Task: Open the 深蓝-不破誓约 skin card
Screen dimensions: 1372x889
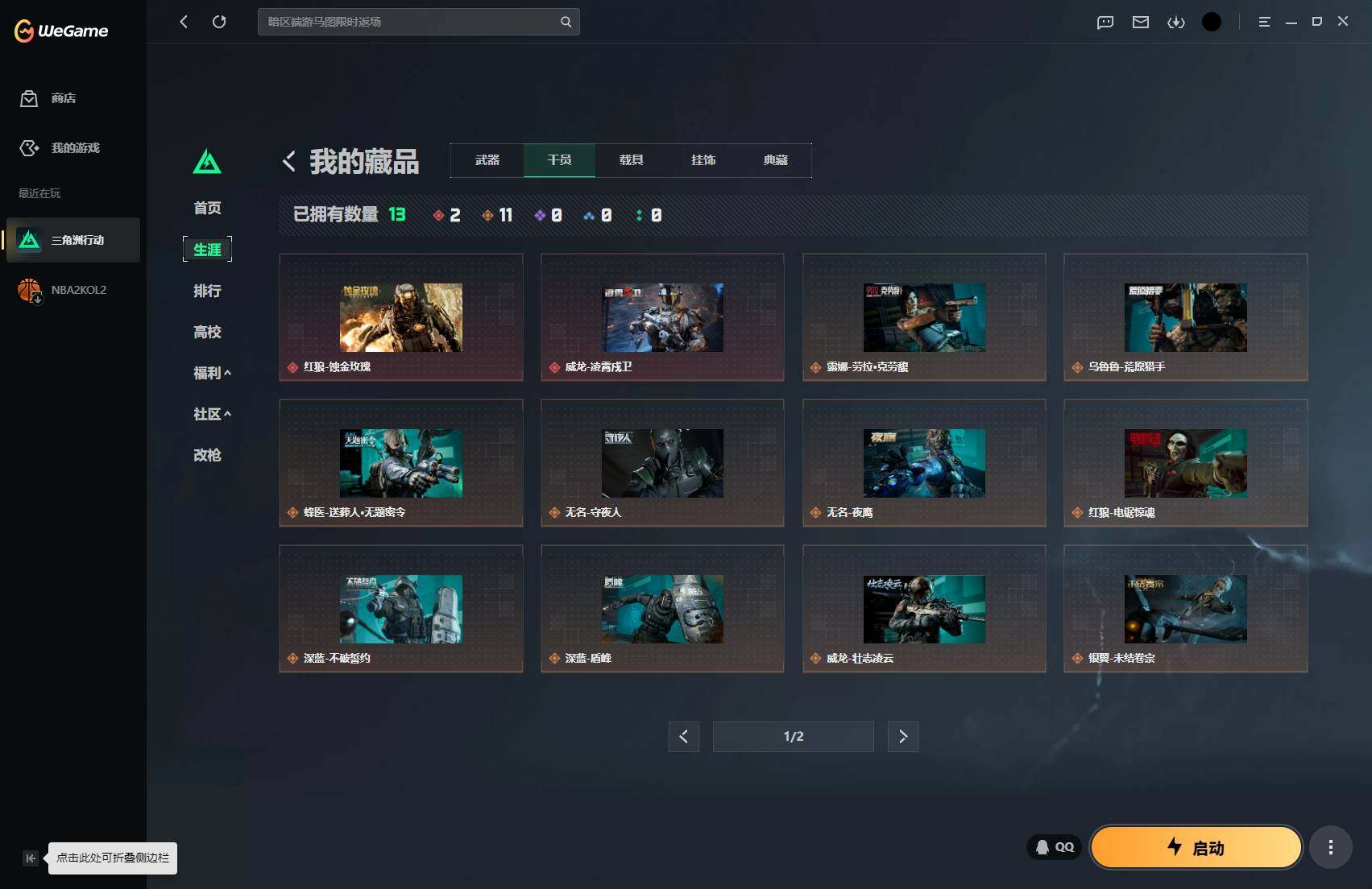Action: tap(401, 609)
